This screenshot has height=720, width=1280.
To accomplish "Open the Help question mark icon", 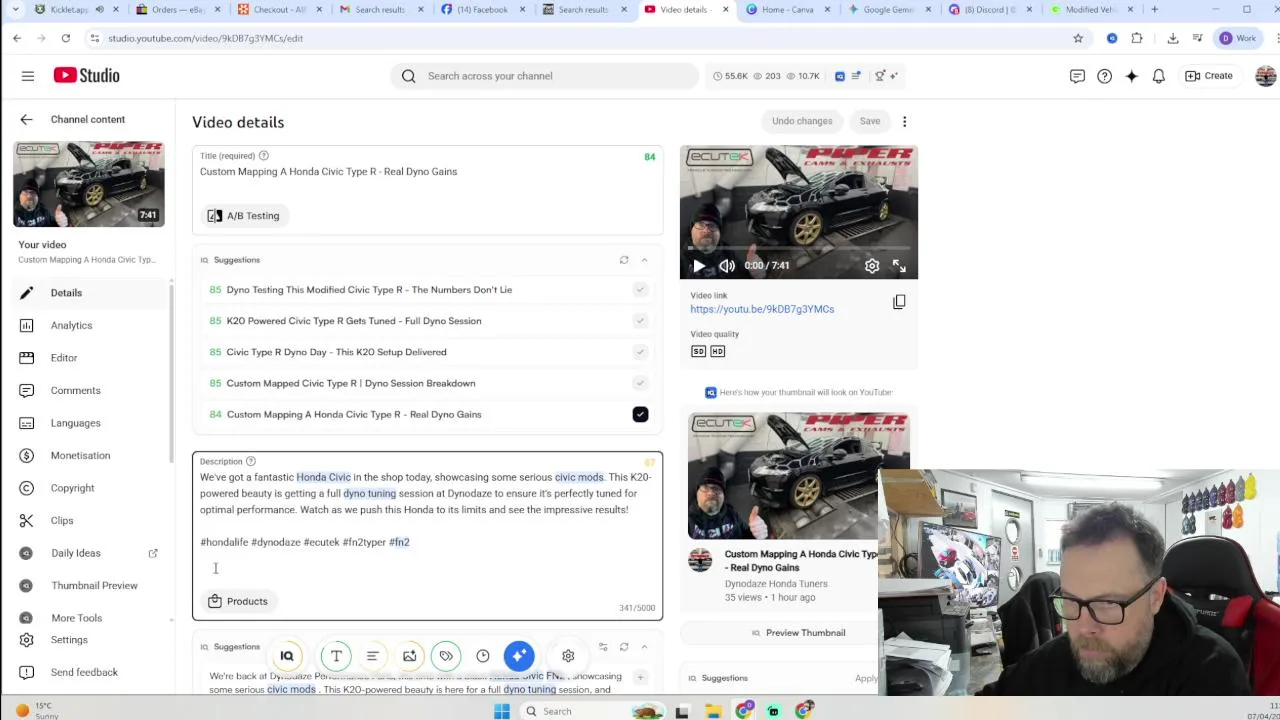I will click(1104, 76).
